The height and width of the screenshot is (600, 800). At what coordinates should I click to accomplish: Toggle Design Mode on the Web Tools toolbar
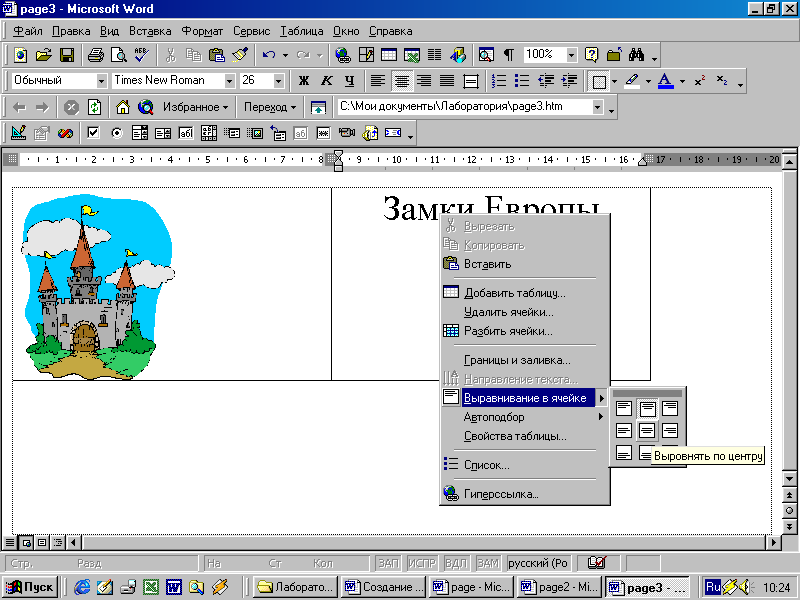click(19, 134)
